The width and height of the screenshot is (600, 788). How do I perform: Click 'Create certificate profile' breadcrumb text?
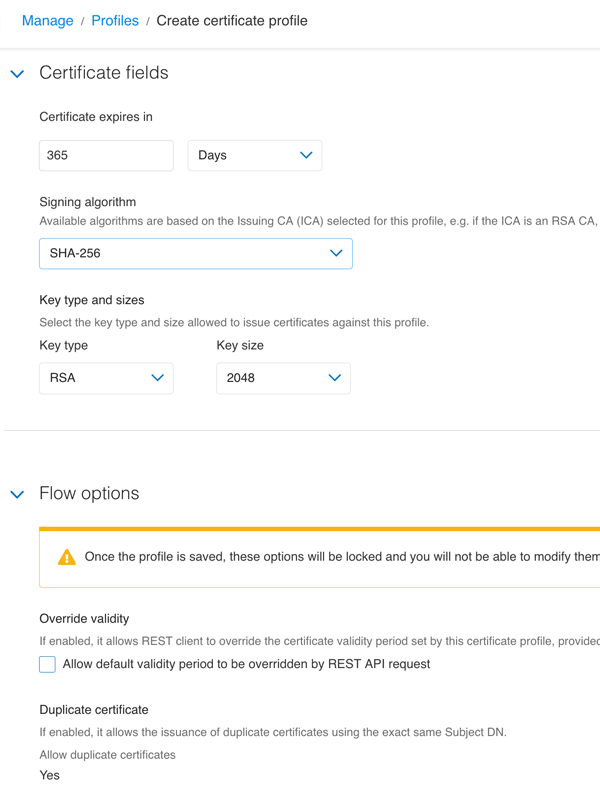232,21
